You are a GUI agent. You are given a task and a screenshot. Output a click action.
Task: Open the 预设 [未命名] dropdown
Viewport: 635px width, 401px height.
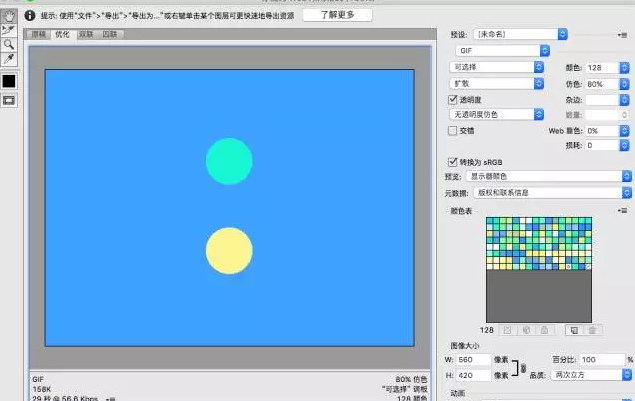pyautogui.click(x=520, y=34)
